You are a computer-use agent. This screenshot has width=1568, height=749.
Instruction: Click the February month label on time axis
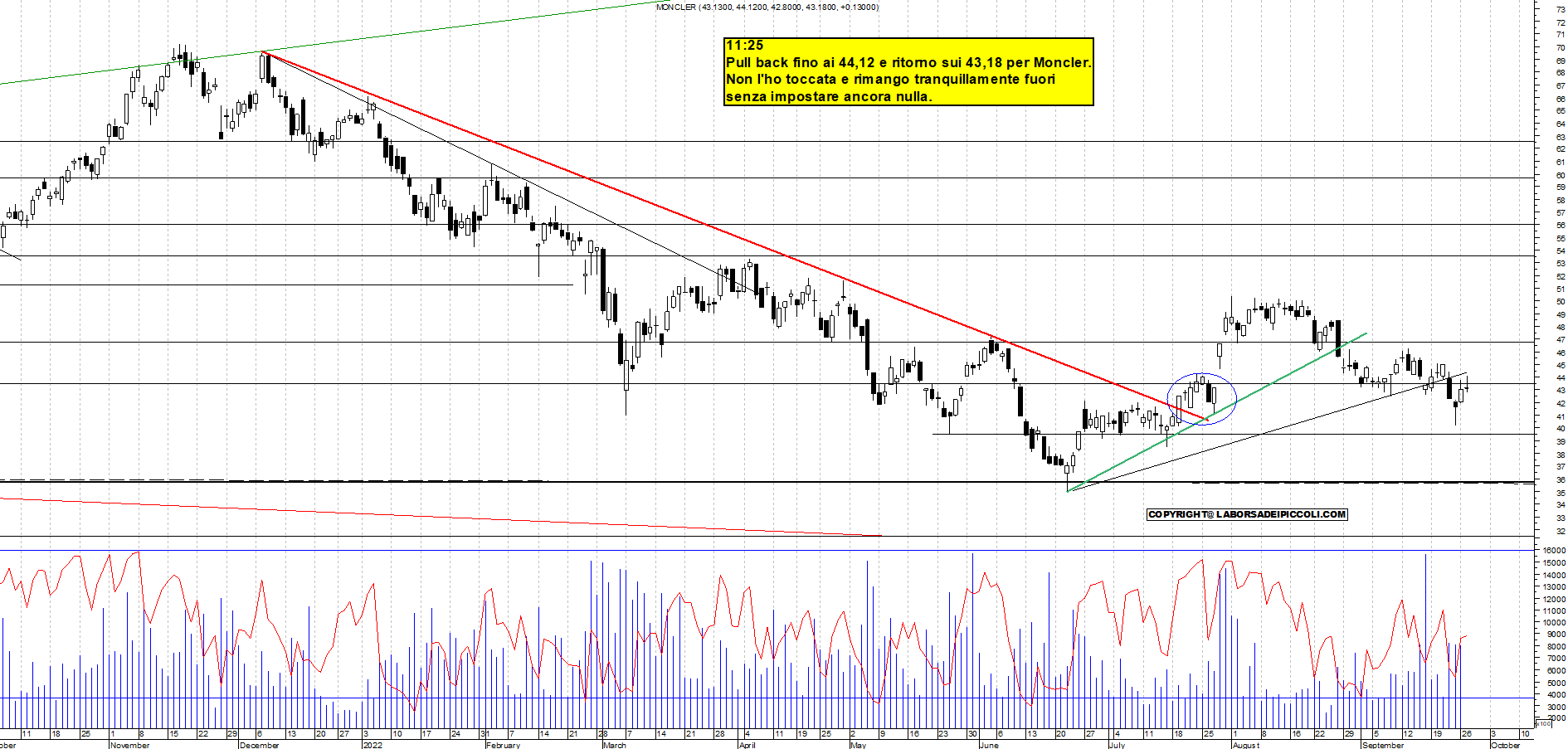click(503, 745)
